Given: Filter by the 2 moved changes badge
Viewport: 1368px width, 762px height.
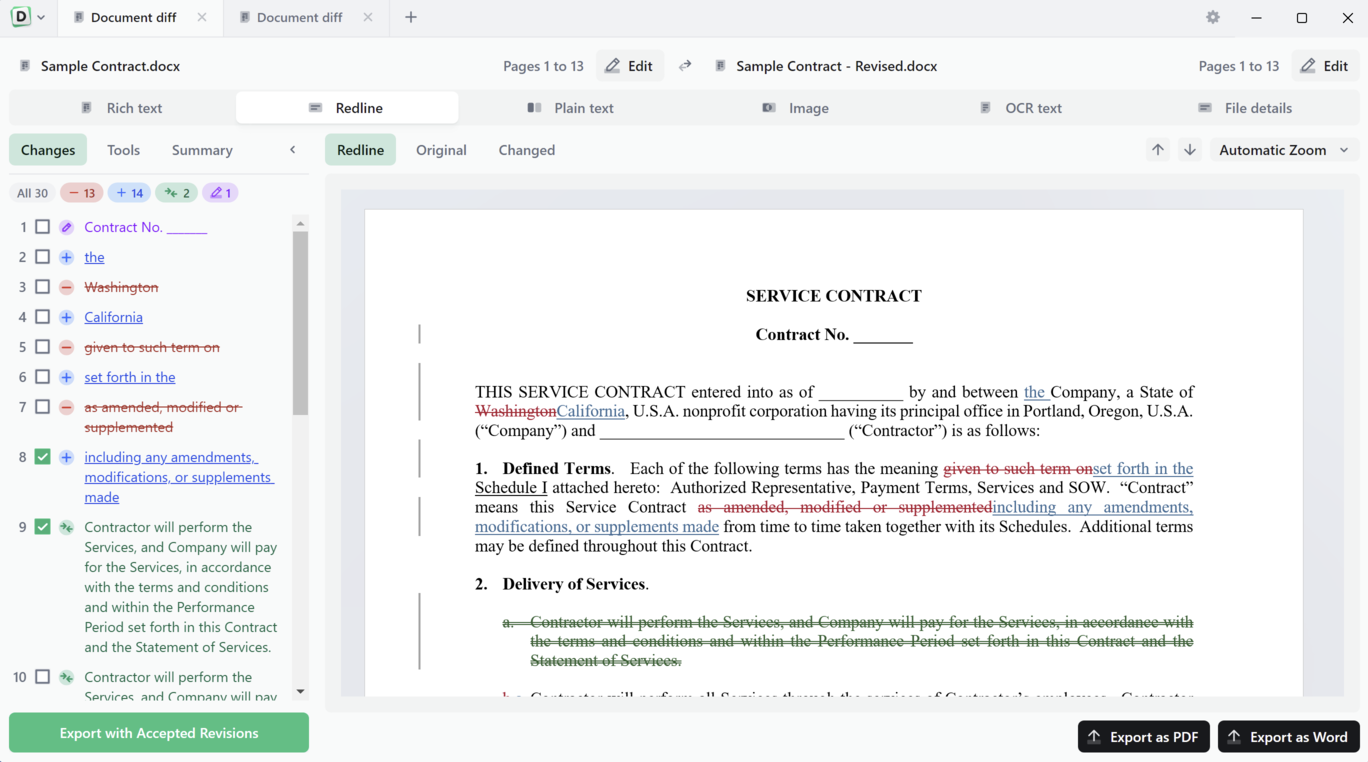Looking at the screenshot, I should tap(176, 193).
